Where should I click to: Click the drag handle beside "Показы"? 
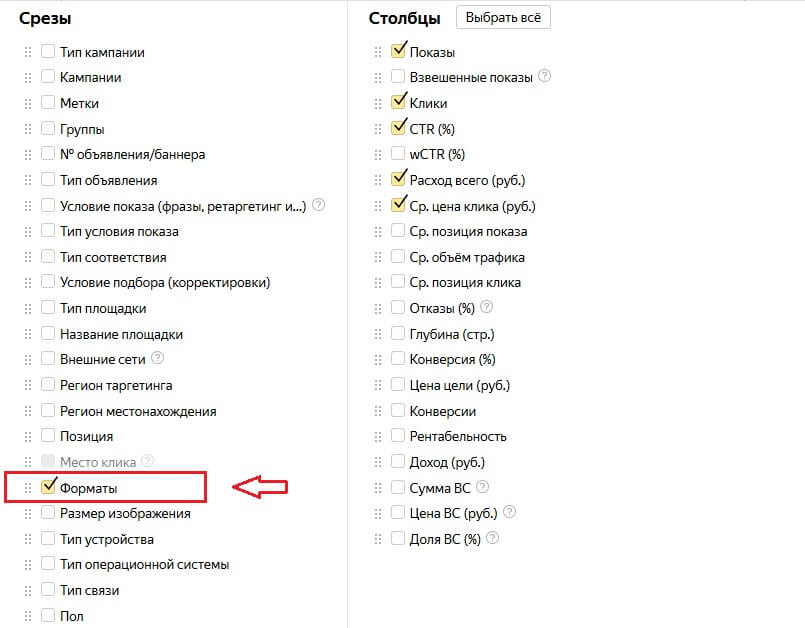(x=377, y=51)
